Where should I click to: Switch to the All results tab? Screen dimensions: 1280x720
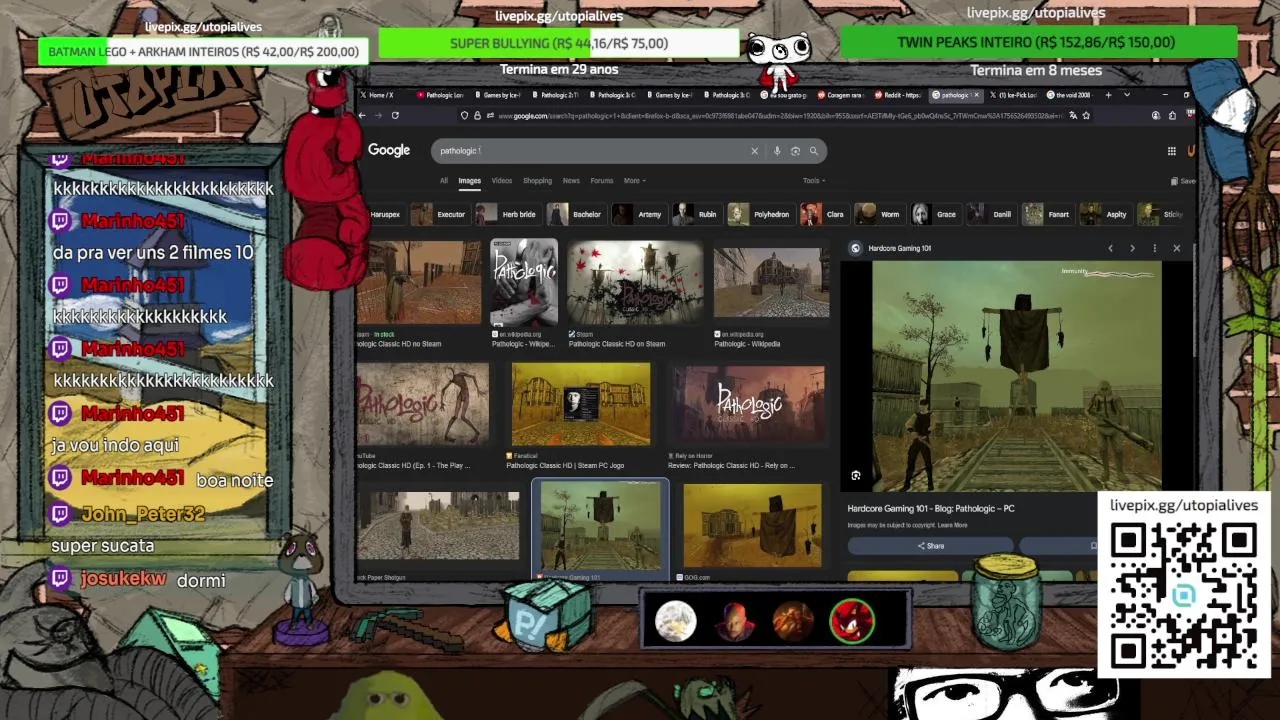[x=444, y=181]
